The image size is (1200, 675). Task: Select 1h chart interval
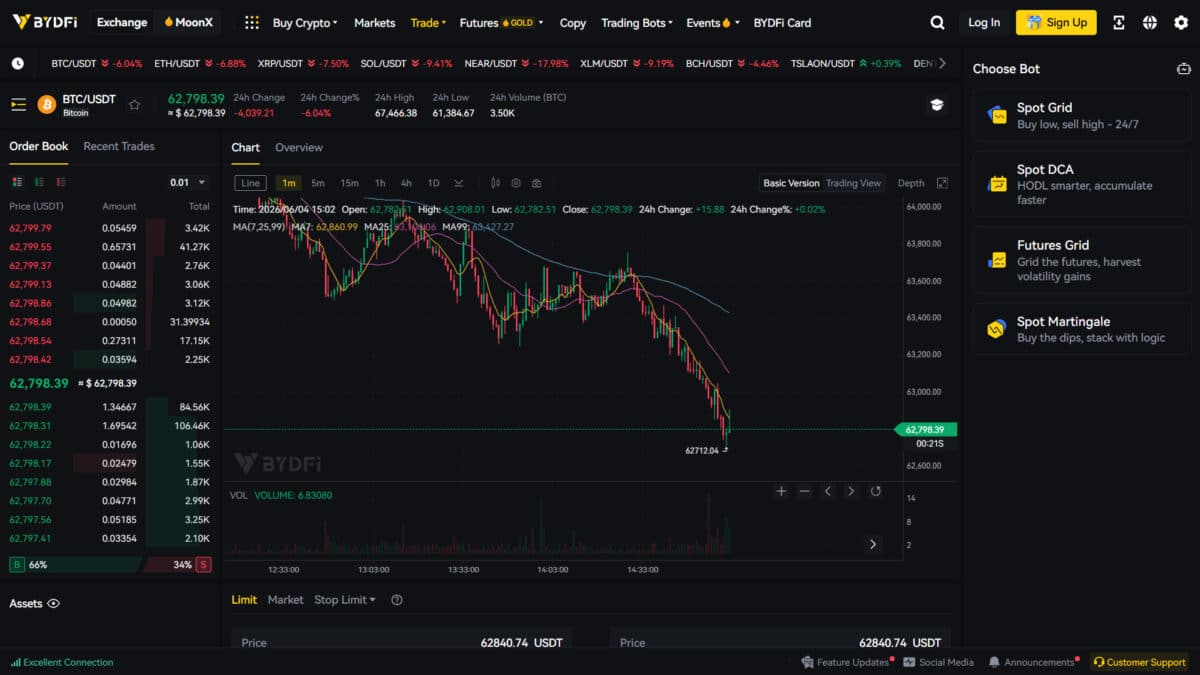(380, 183)
